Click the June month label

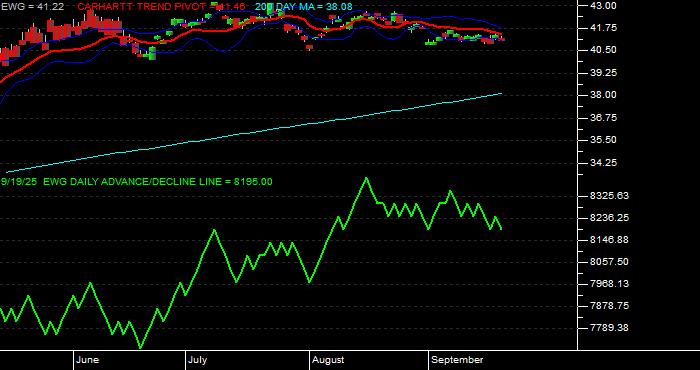[88, 360]
